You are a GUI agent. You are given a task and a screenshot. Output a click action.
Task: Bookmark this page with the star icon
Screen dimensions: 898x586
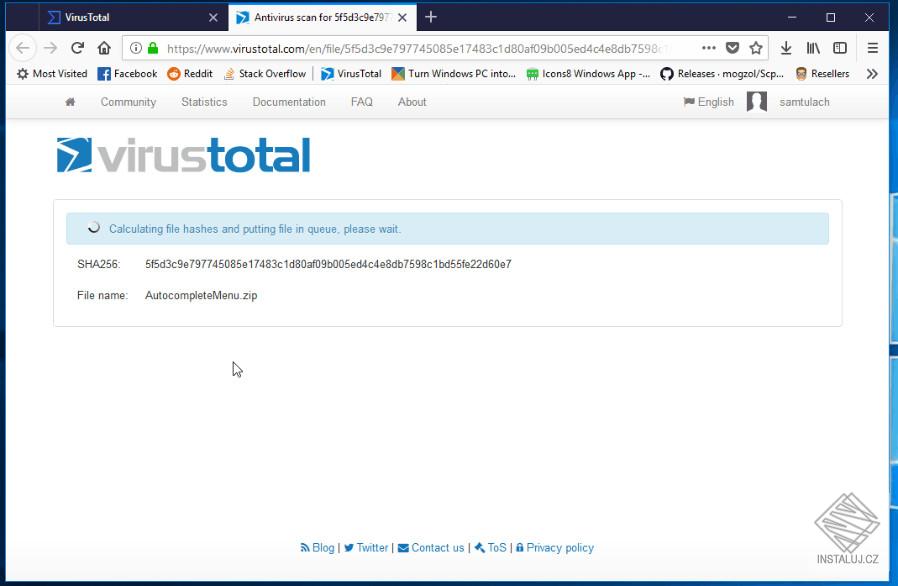(x=756, y=47)
